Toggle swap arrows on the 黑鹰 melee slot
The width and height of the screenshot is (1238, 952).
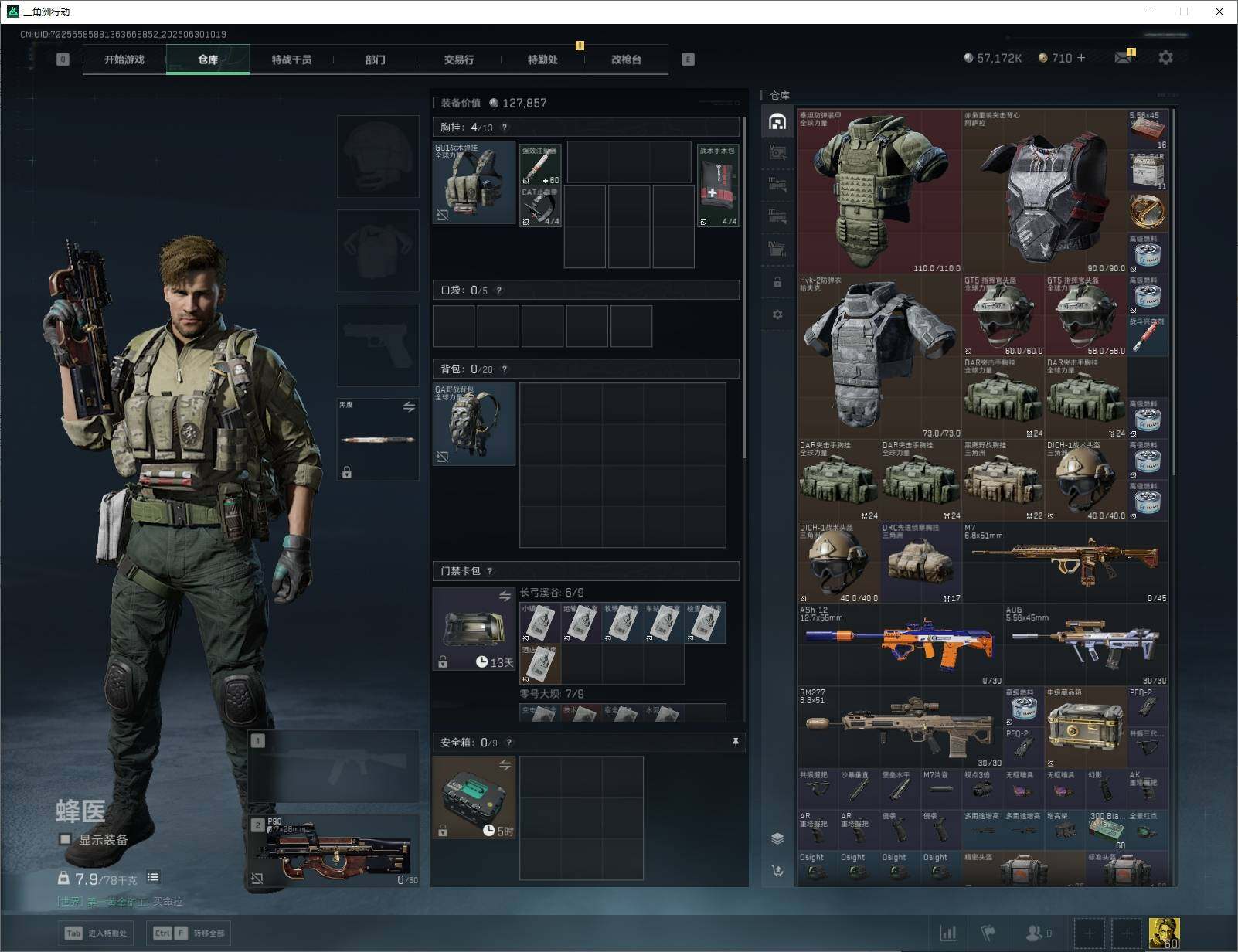pos(409,406)
